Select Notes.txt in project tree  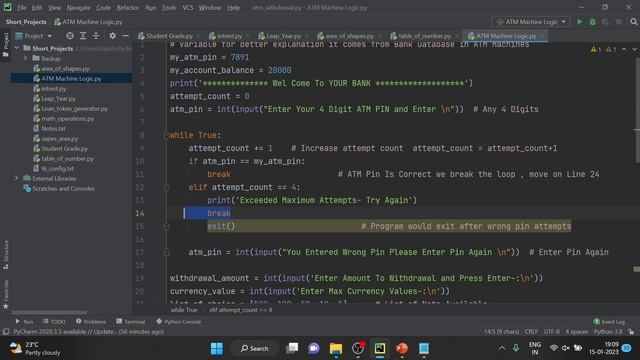pyautogui.click(x=53, y=128)
